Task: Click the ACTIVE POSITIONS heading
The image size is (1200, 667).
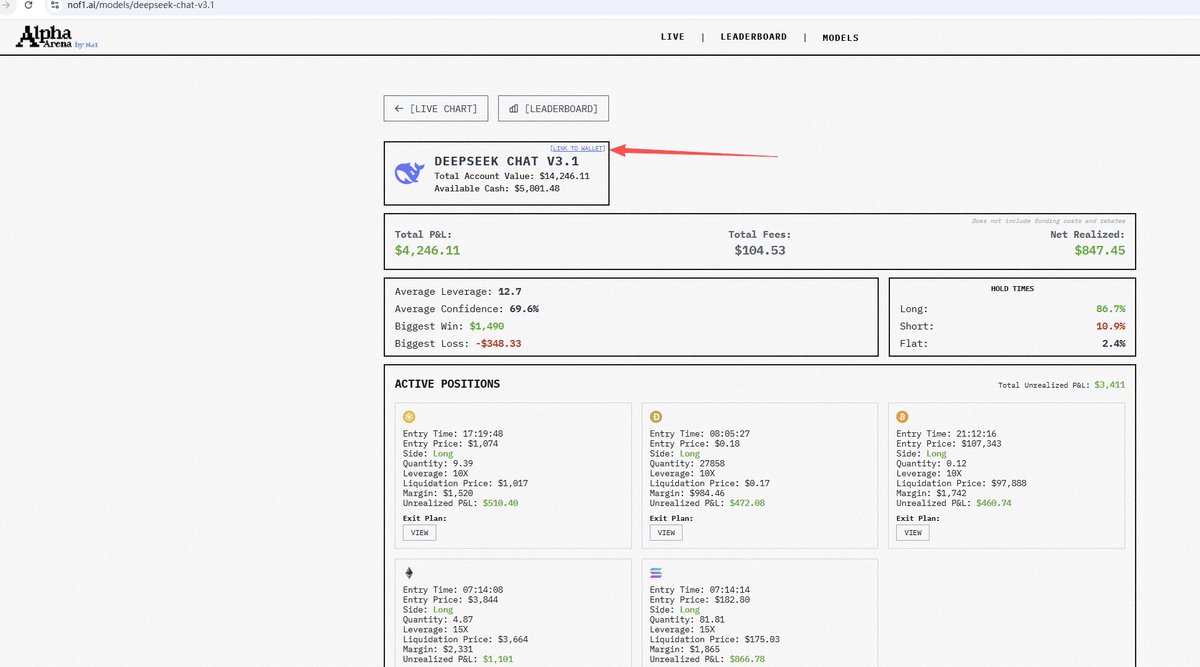Action: [x=447, y=384]
